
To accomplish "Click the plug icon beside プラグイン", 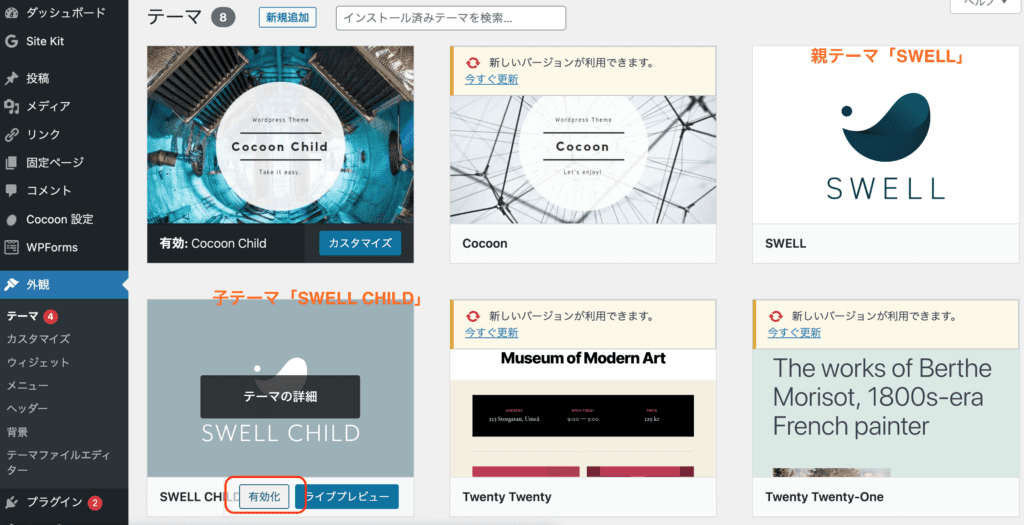I will 11,502.
